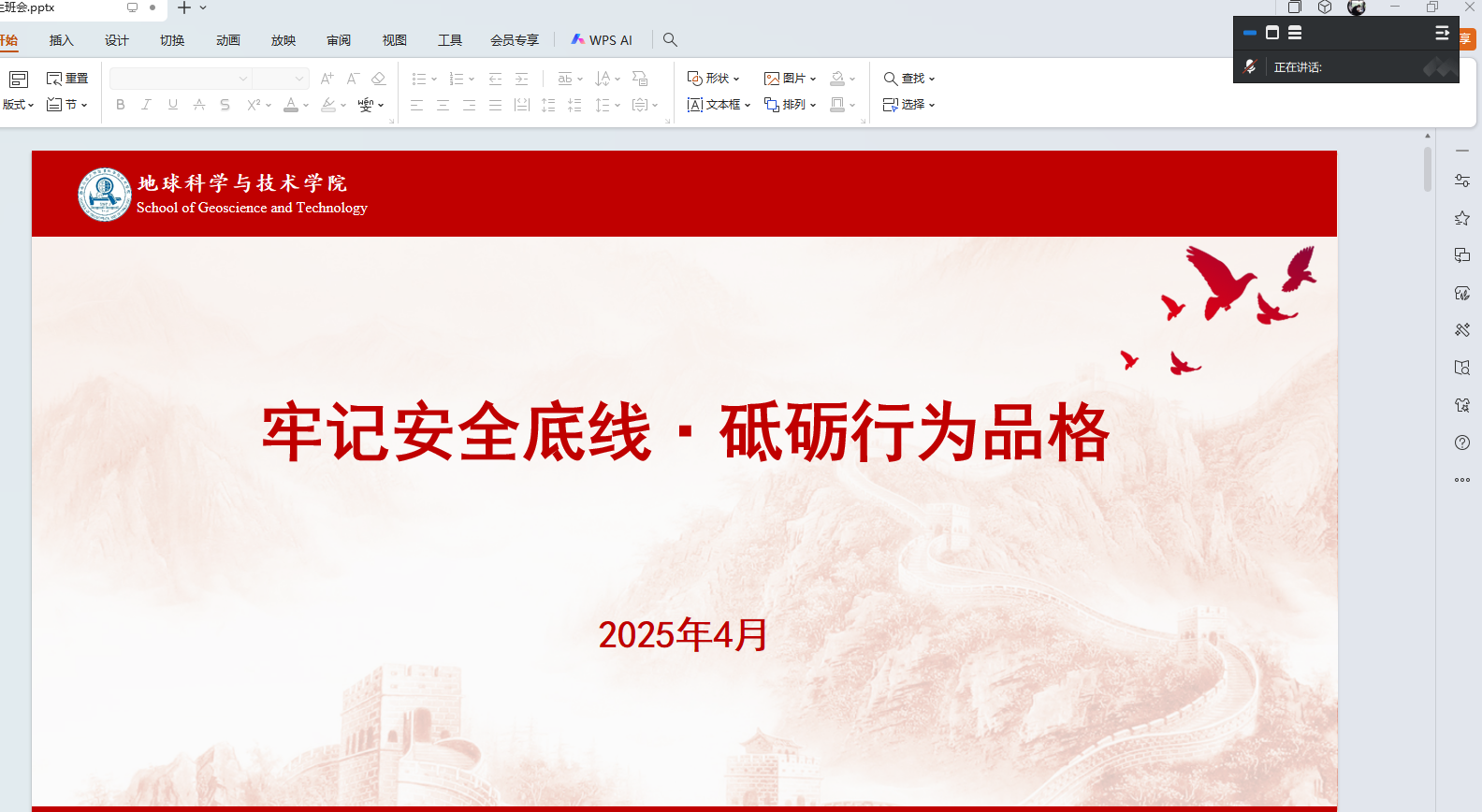This screenshot has width=1482, height=812.
Task: Click the increase font size icon
Action: click(x=327, y=79)
